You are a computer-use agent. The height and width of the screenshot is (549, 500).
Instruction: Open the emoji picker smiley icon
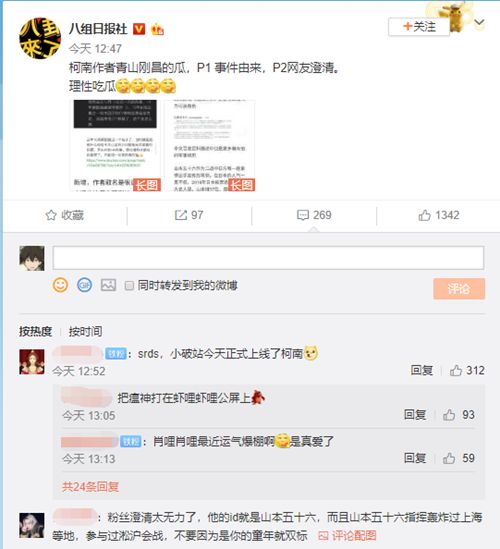point(60,285)
